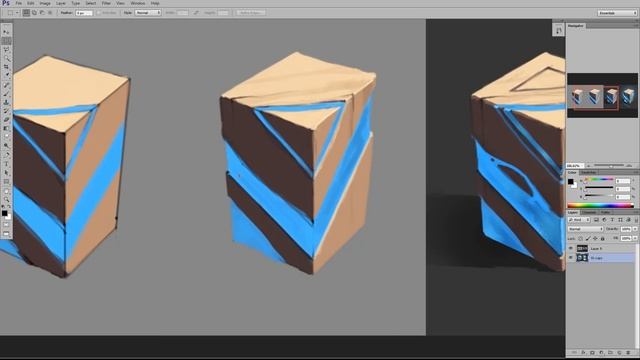Select the Brush tool
This screenshot has width=640, height=360.
(6, 94)
